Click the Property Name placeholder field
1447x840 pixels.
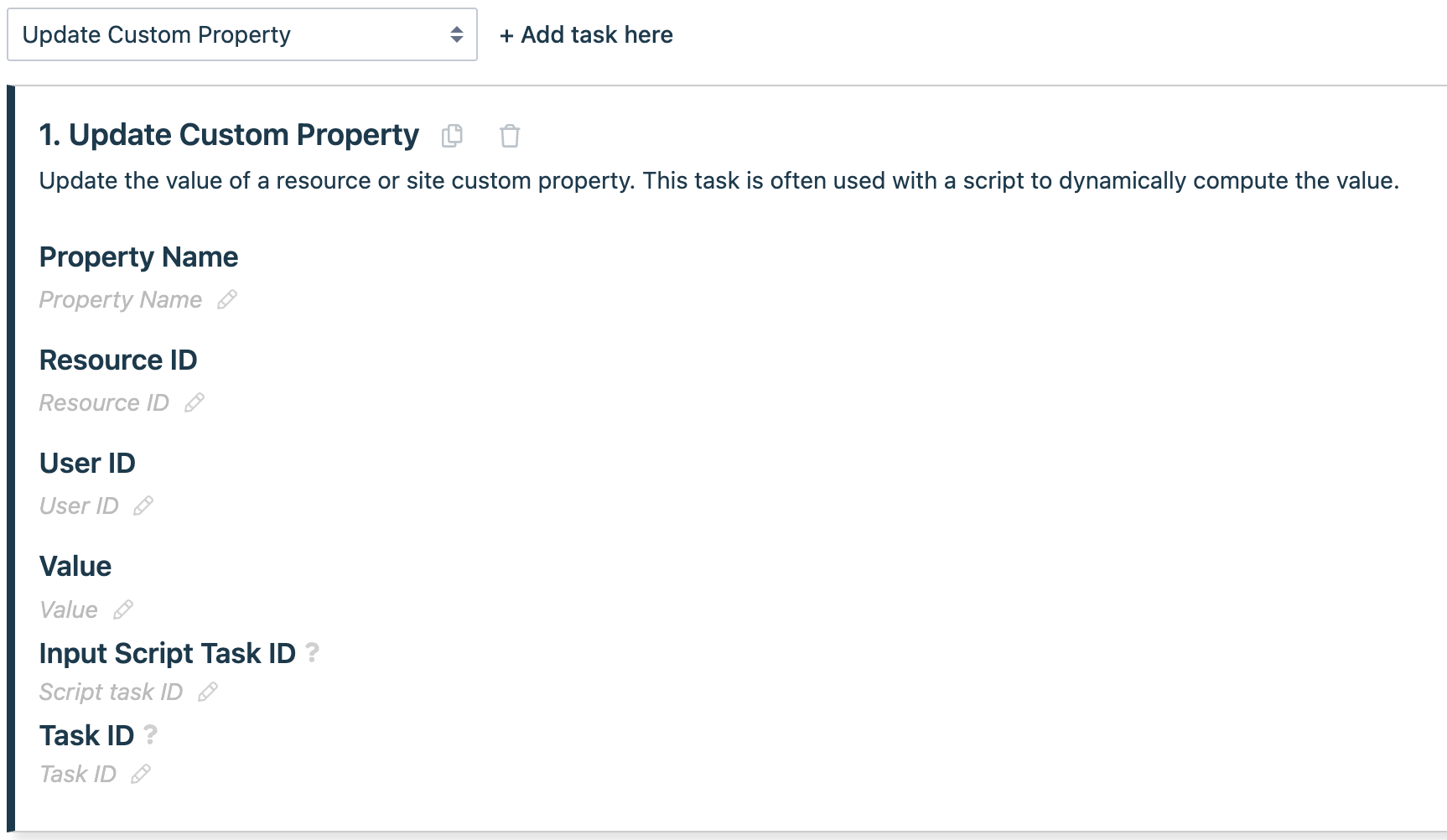point(121,299)
